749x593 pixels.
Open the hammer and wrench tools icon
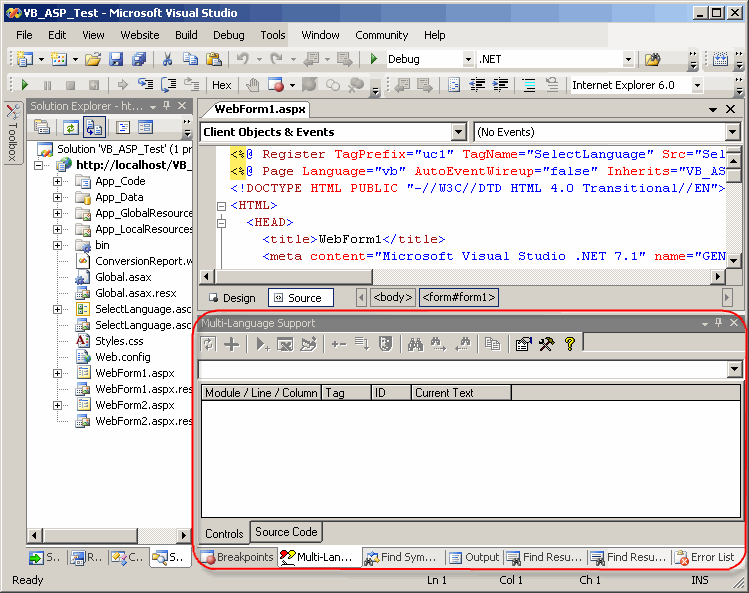tap(546, 344)
